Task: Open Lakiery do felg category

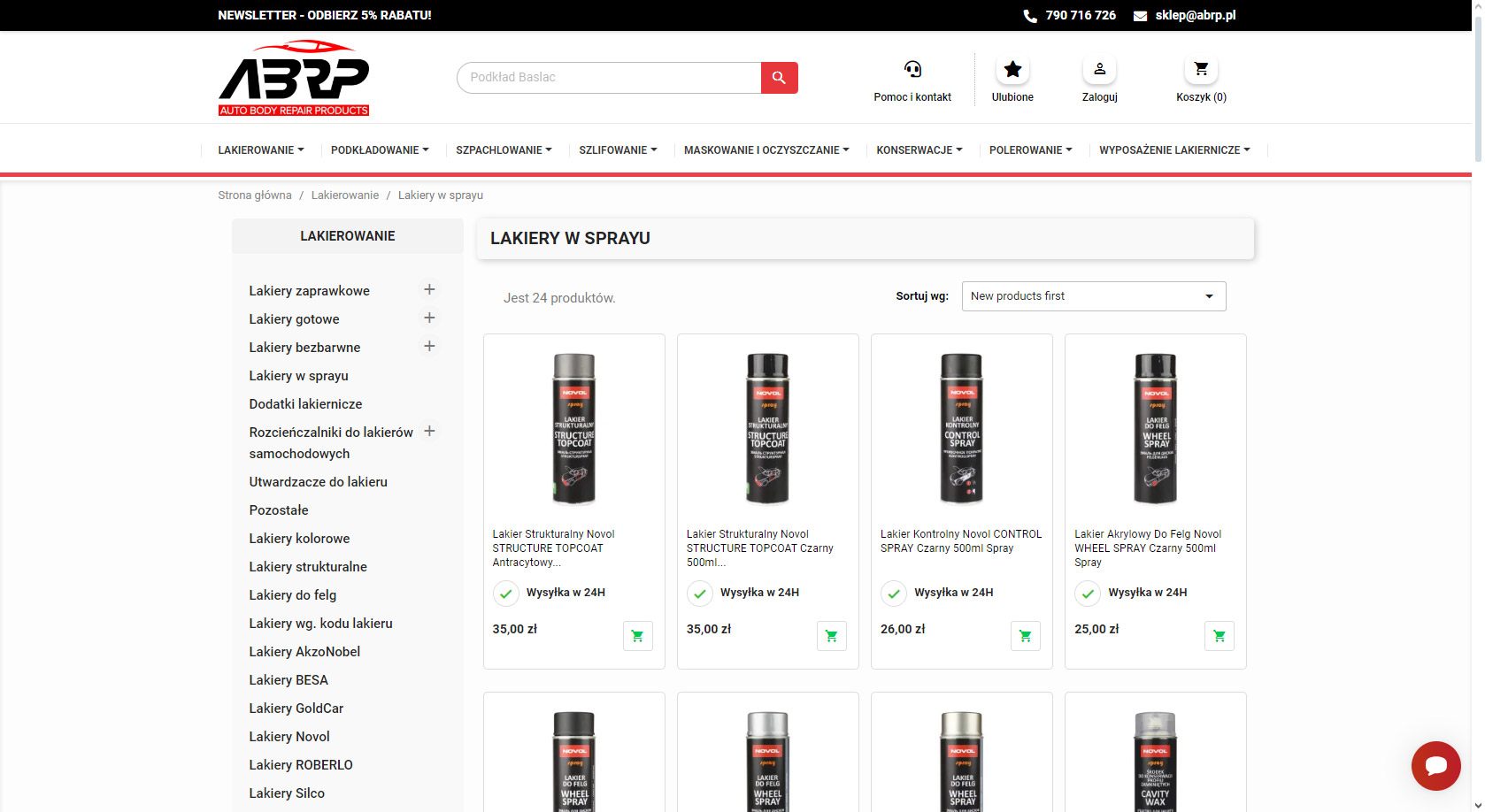Action: tap(293, 595)
